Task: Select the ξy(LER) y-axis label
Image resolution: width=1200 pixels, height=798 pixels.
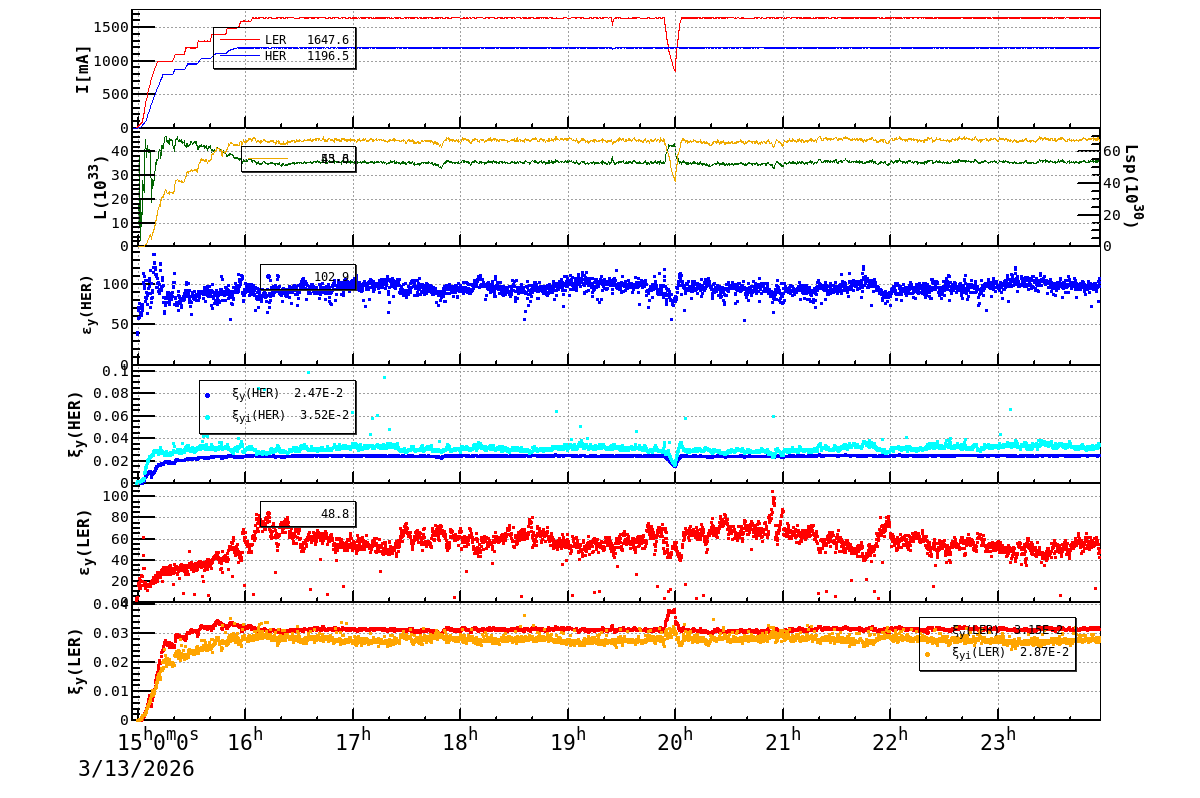Action: (75, 661)
